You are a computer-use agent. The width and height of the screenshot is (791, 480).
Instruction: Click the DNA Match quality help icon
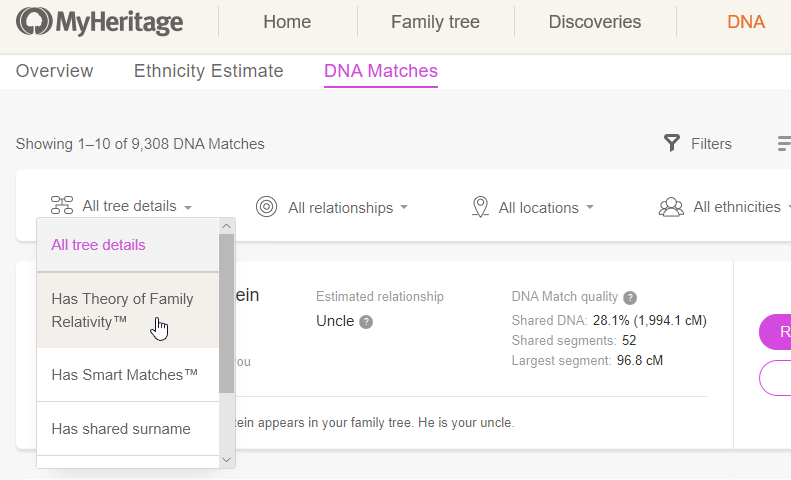point(630,297)
